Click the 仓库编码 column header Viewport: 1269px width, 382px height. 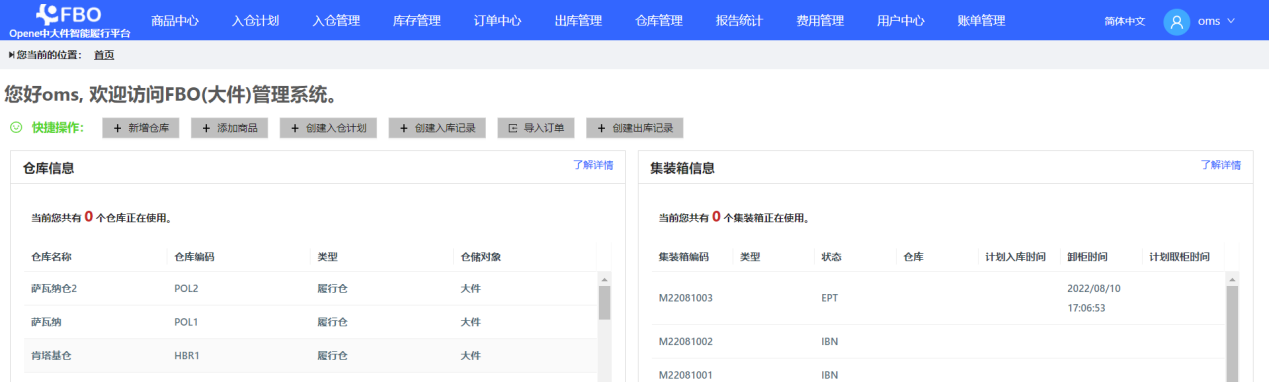coord(194,257)
